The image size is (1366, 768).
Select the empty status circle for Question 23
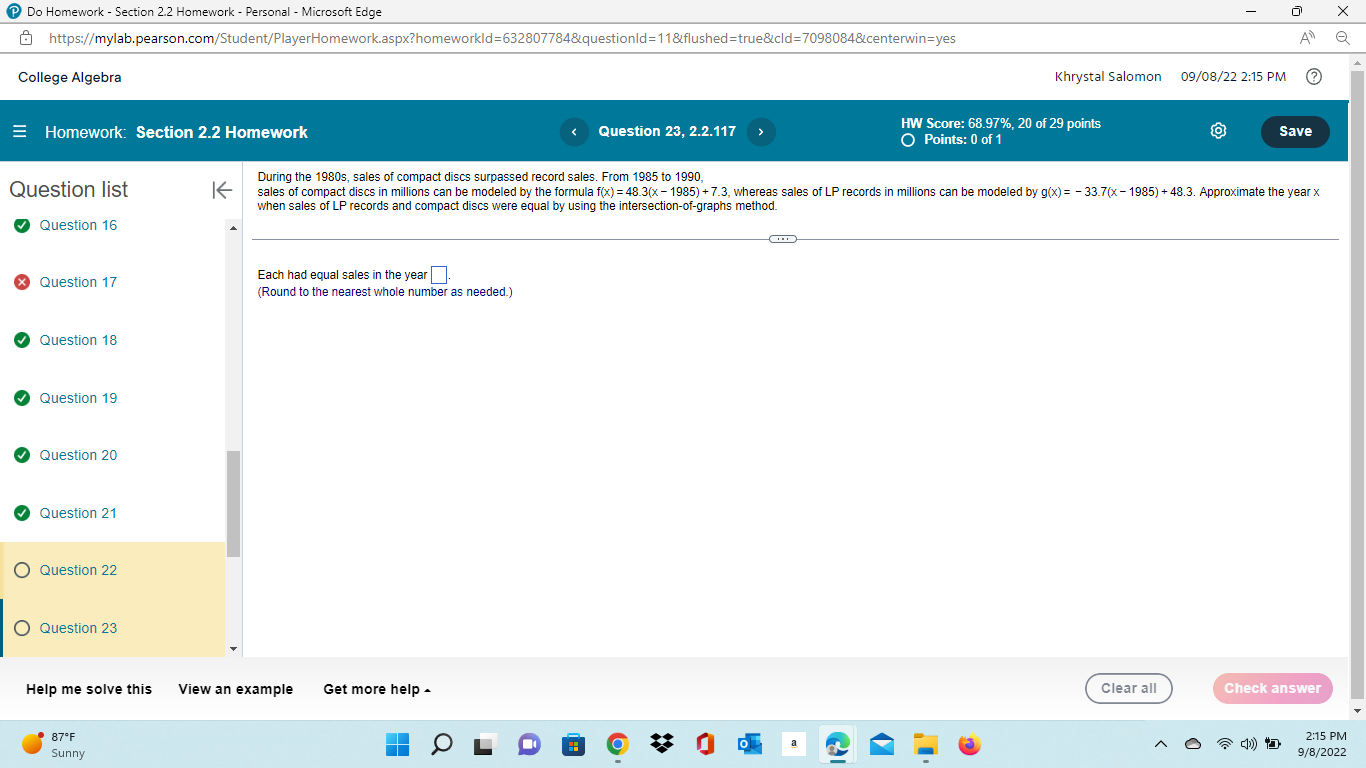[x=21, y=628]
